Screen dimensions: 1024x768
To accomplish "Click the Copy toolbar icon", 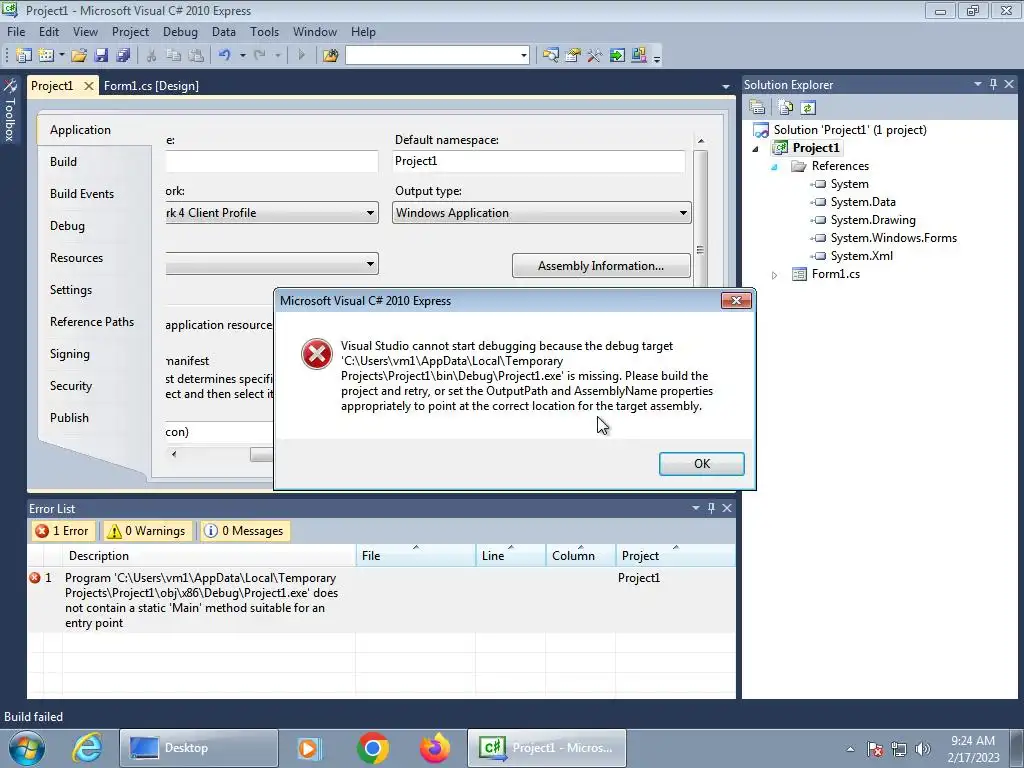I will [x=174, y=56].
